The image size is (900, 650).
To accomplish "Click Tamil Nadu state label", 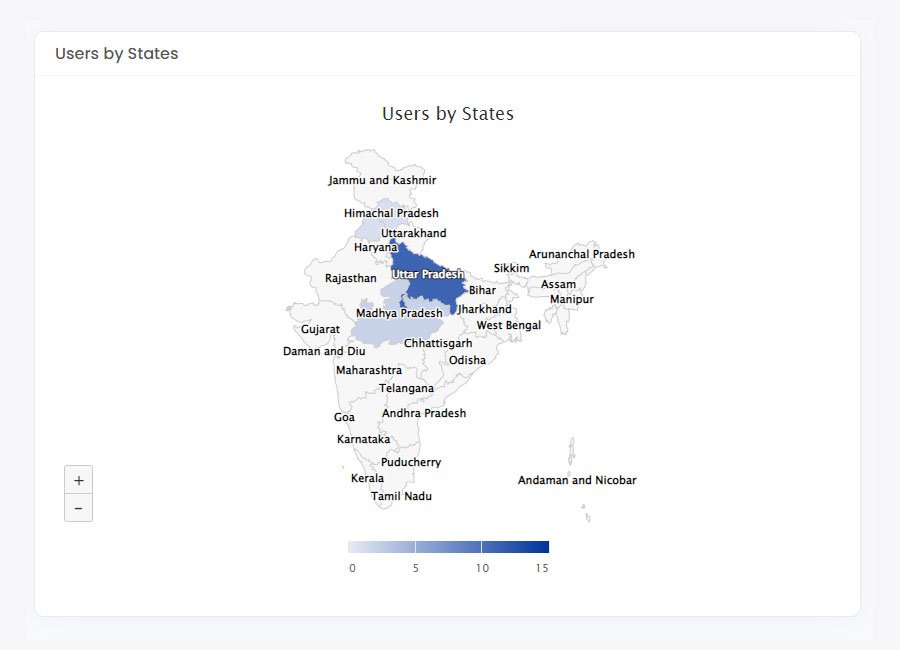I will click(x=401, y=496).
